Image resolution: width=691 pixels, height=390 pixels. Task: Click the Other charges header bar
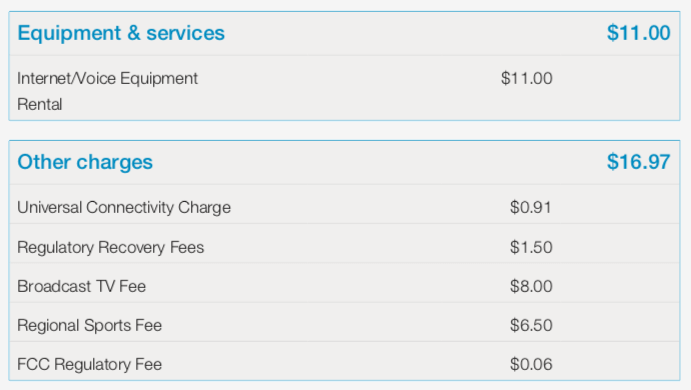click(344, 163)
